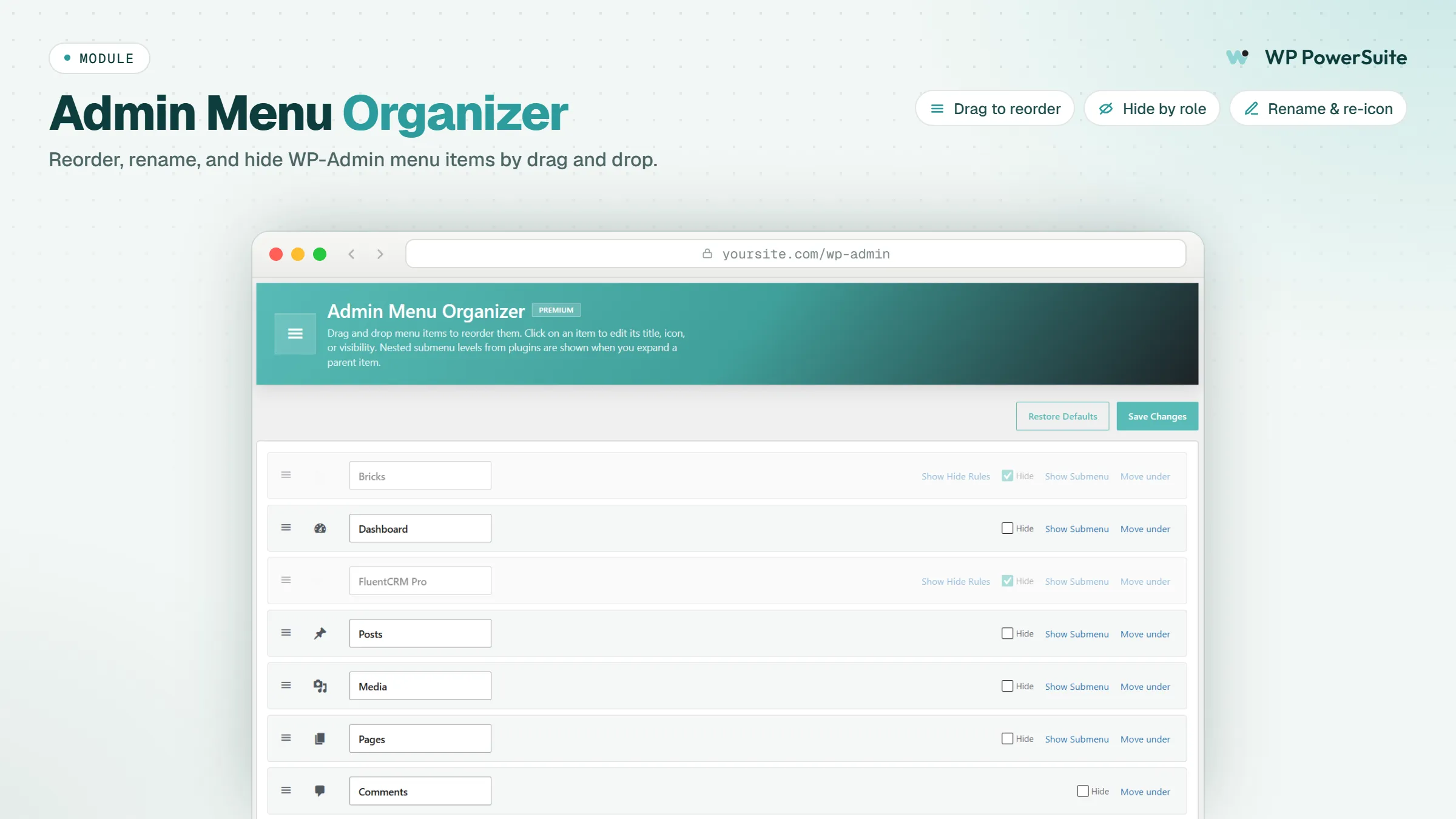Click Move under for Dashboard
Viewport: 1456px width, 819px height.
tap(1145, 529)
